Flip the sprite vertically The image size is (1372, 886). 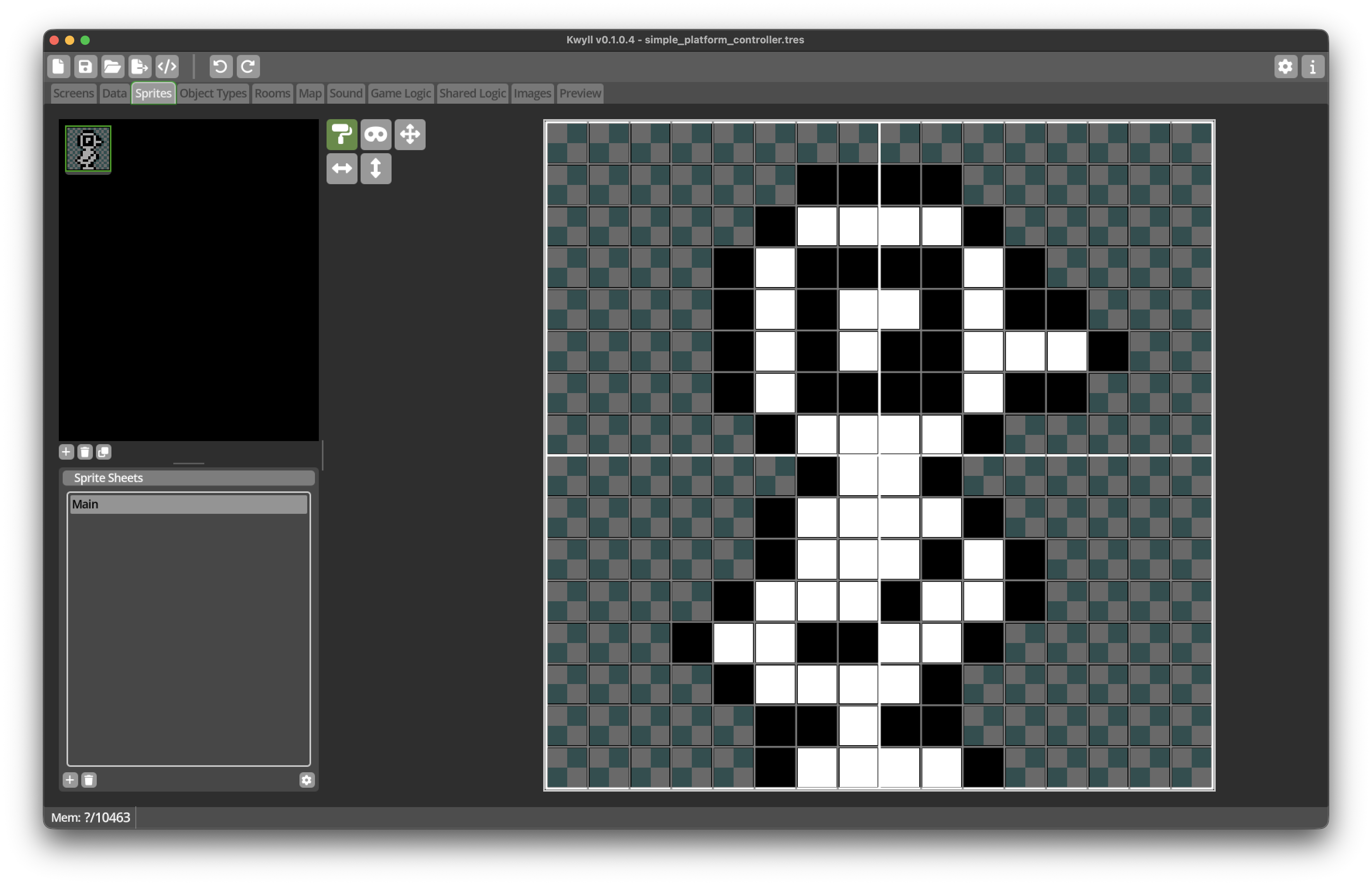coord(376,169)
